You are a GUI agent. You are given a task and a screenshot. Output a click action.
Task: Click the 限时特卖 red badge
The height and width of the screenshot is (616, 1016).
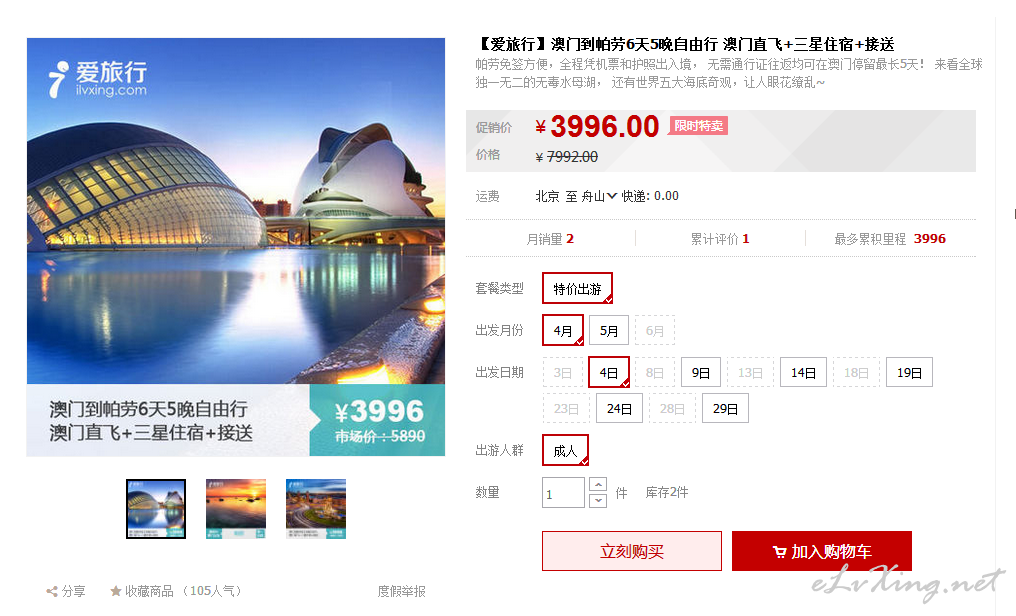[698, 126]
